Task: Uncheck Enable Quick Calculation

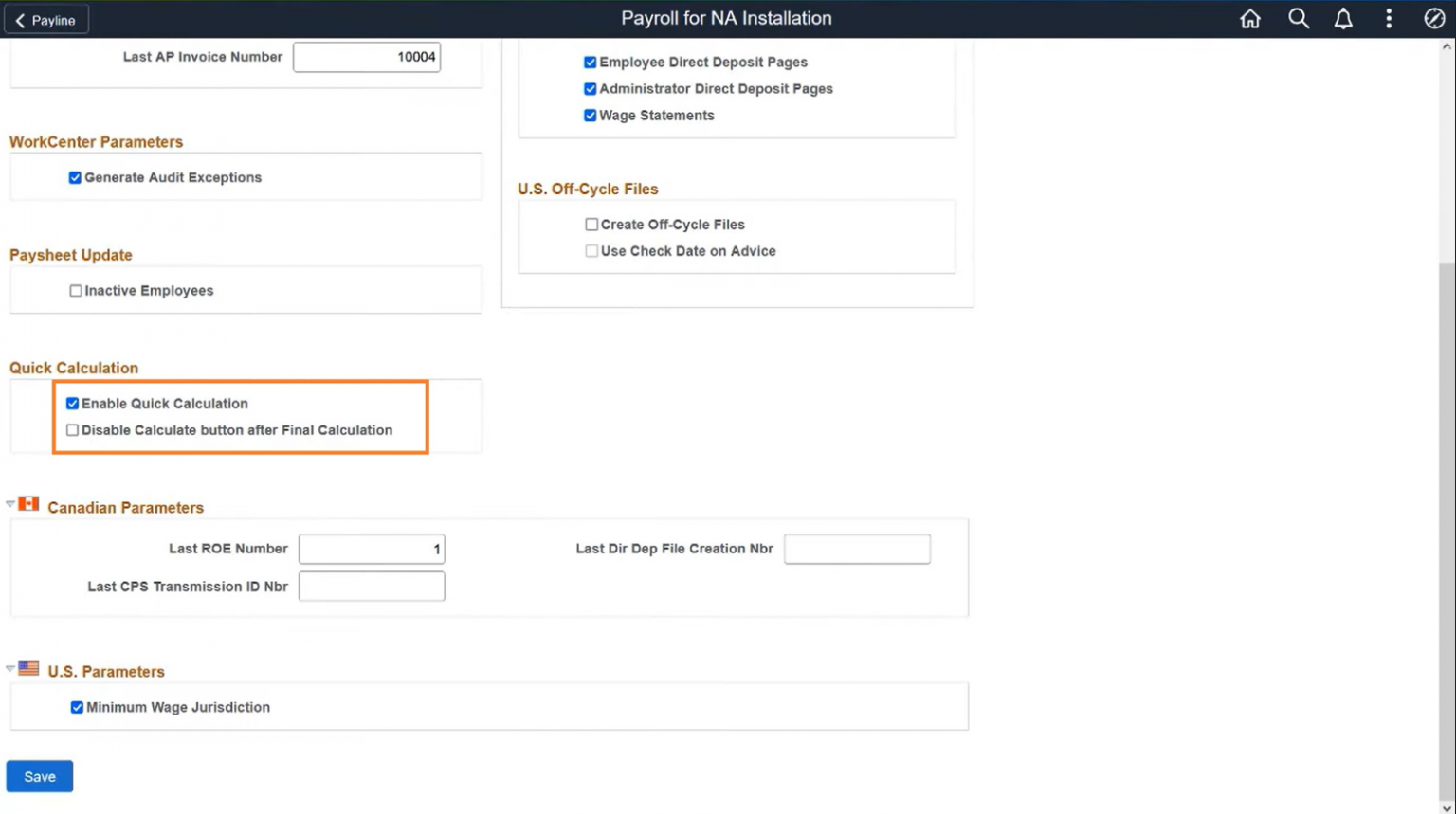Action: click(x=72, y=403)
